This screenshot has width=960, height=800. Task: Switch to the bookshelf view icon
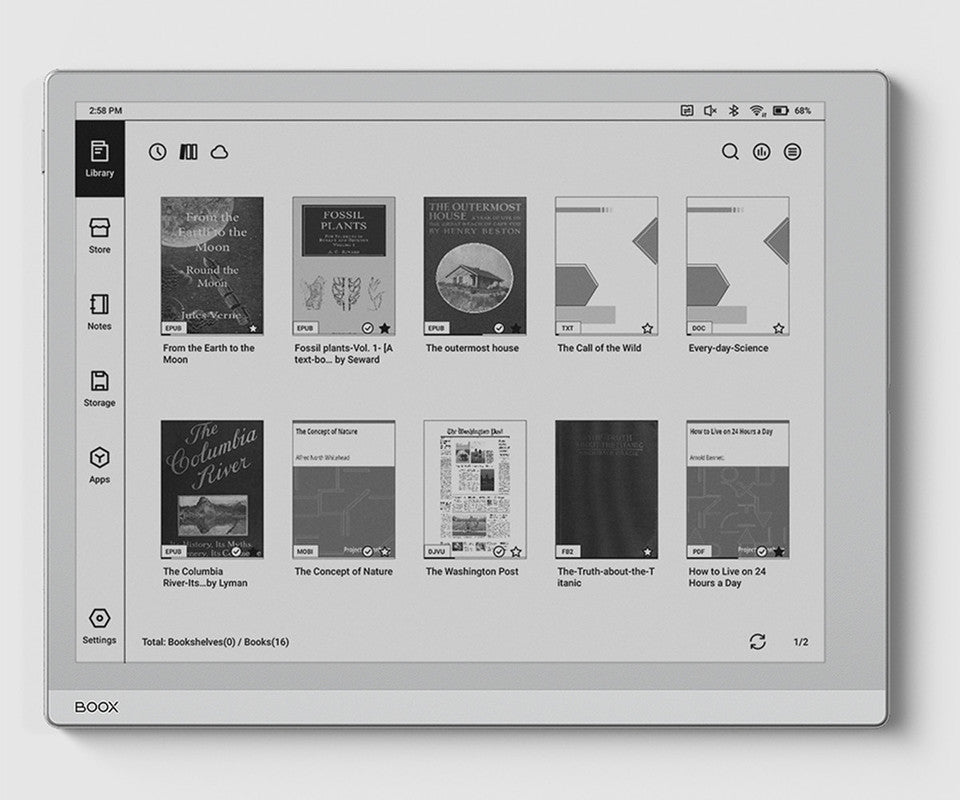point(188,152)
